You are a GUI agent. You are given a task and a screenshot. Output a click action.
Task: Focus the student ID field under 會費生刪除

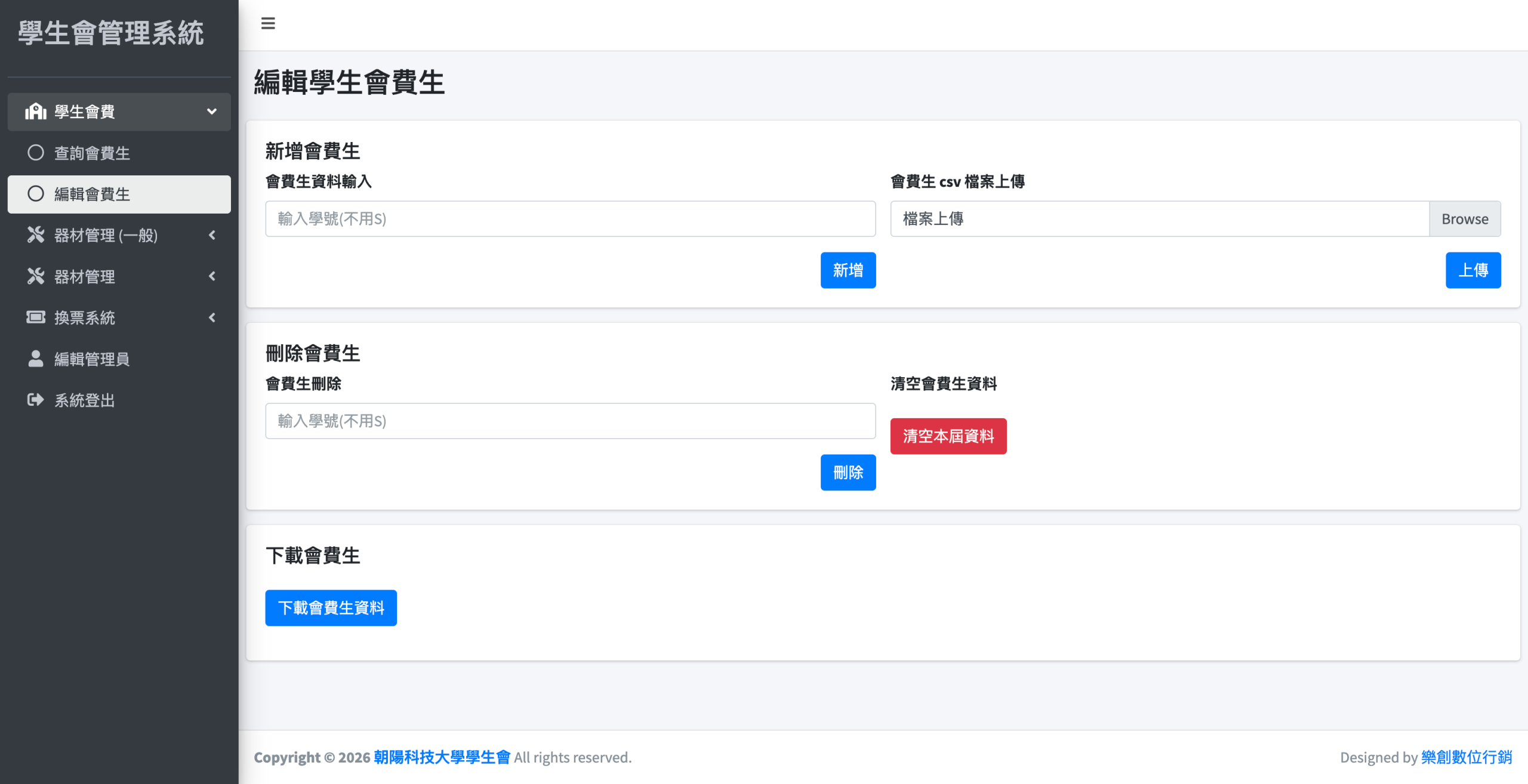point(570,421)
